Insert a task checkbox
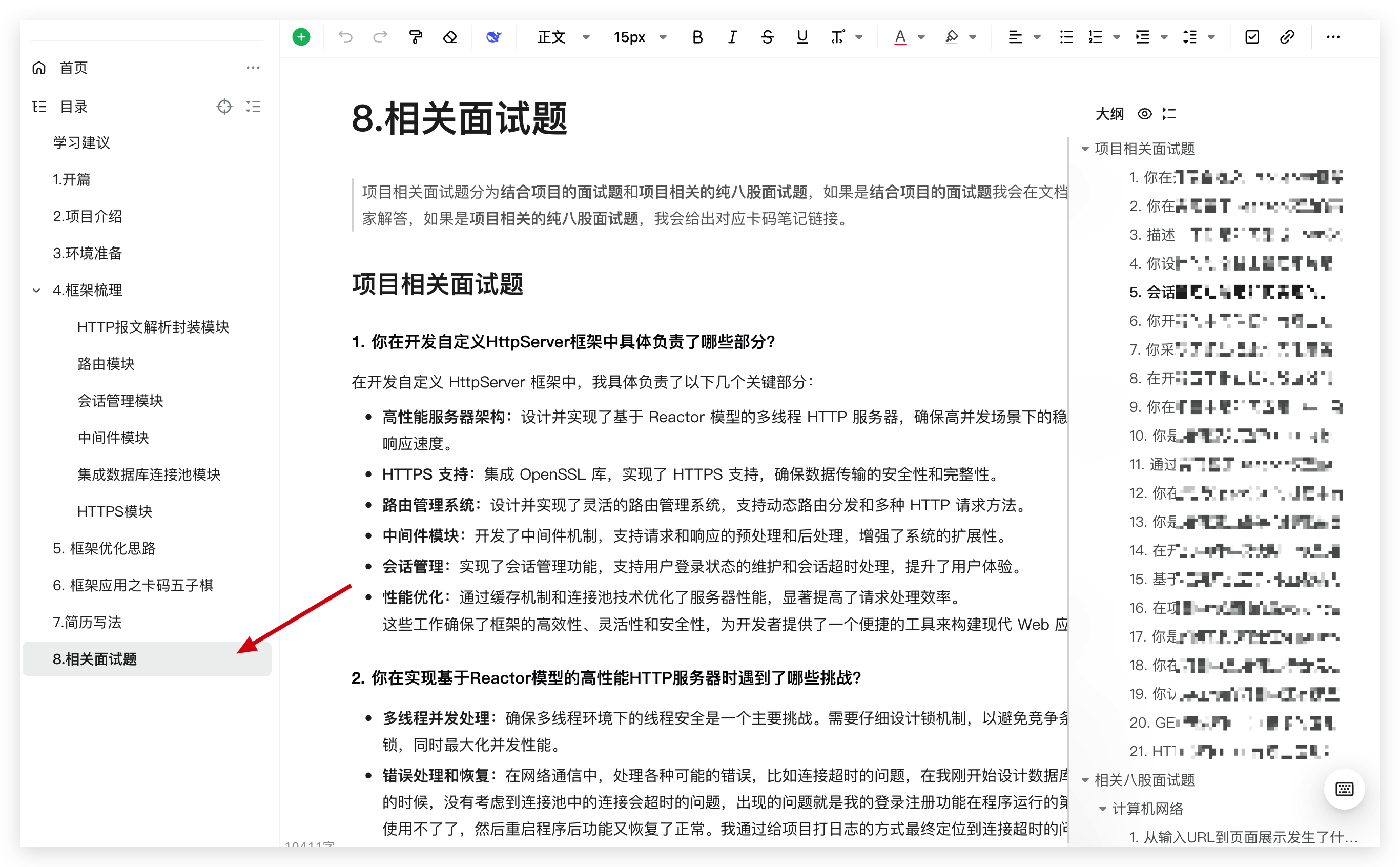1400x867 pixels. (1252, 37)
